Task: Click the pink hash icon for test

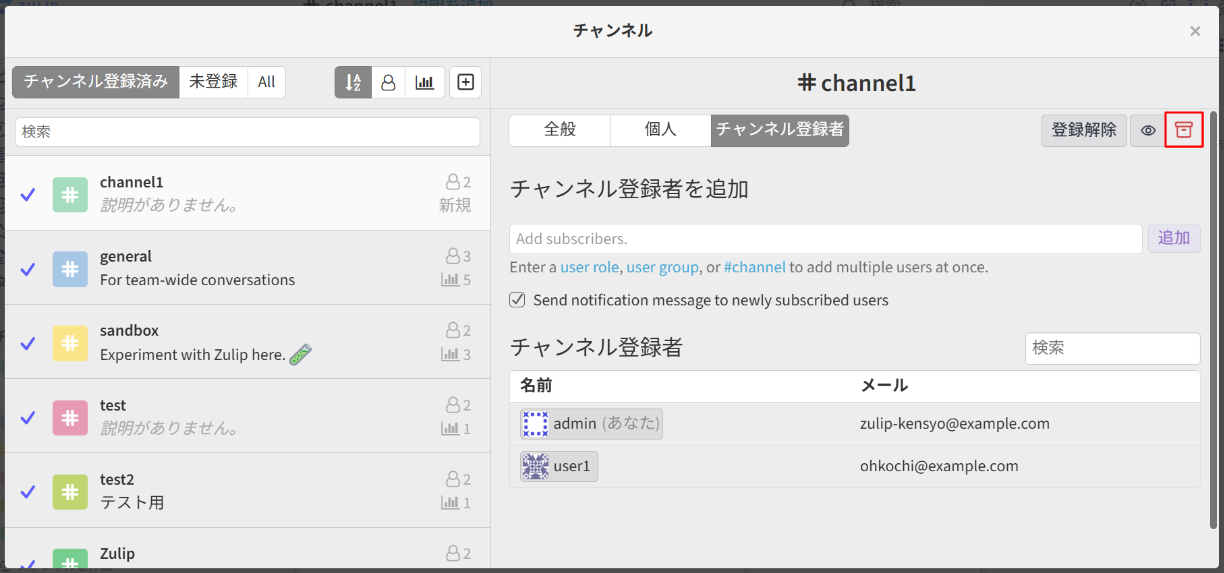Action: click(x=69, y=417)
